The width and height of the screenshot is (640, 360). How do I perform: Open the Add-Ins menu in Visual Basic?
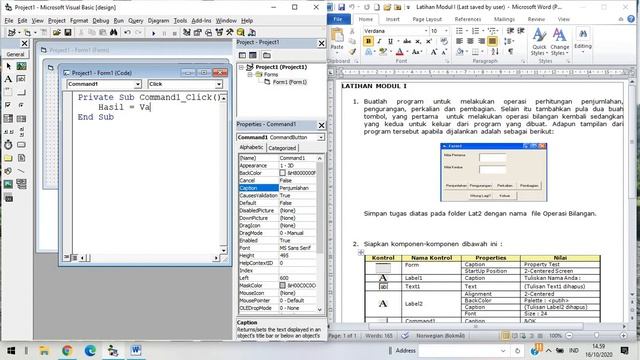tap(201, 20)
